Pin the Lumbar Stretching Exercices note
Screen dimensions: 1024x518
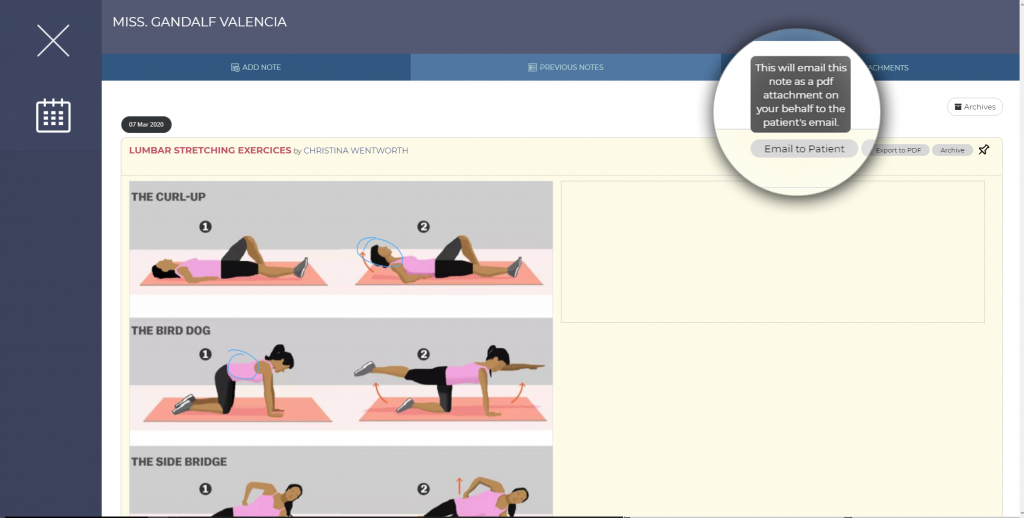(984, 150)
